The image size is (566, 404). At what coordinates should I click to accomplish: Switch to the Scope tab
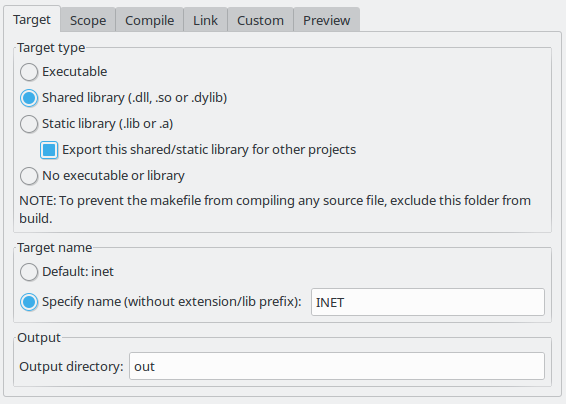[x=88, y=20]
